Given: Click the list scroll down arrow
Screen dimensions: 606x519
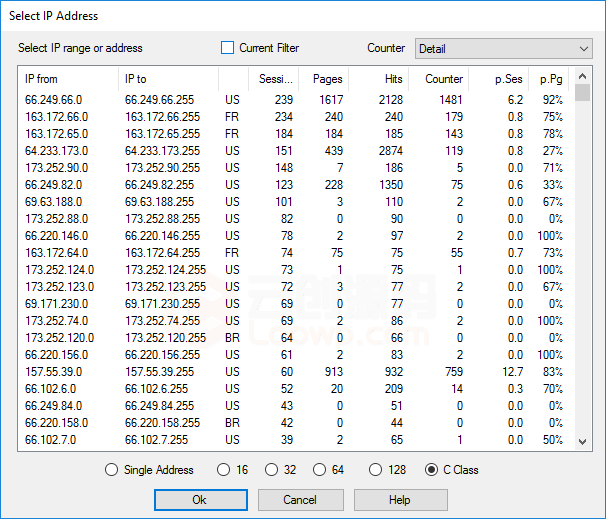Looking at the screenshot, I should (x=582, y=442).
